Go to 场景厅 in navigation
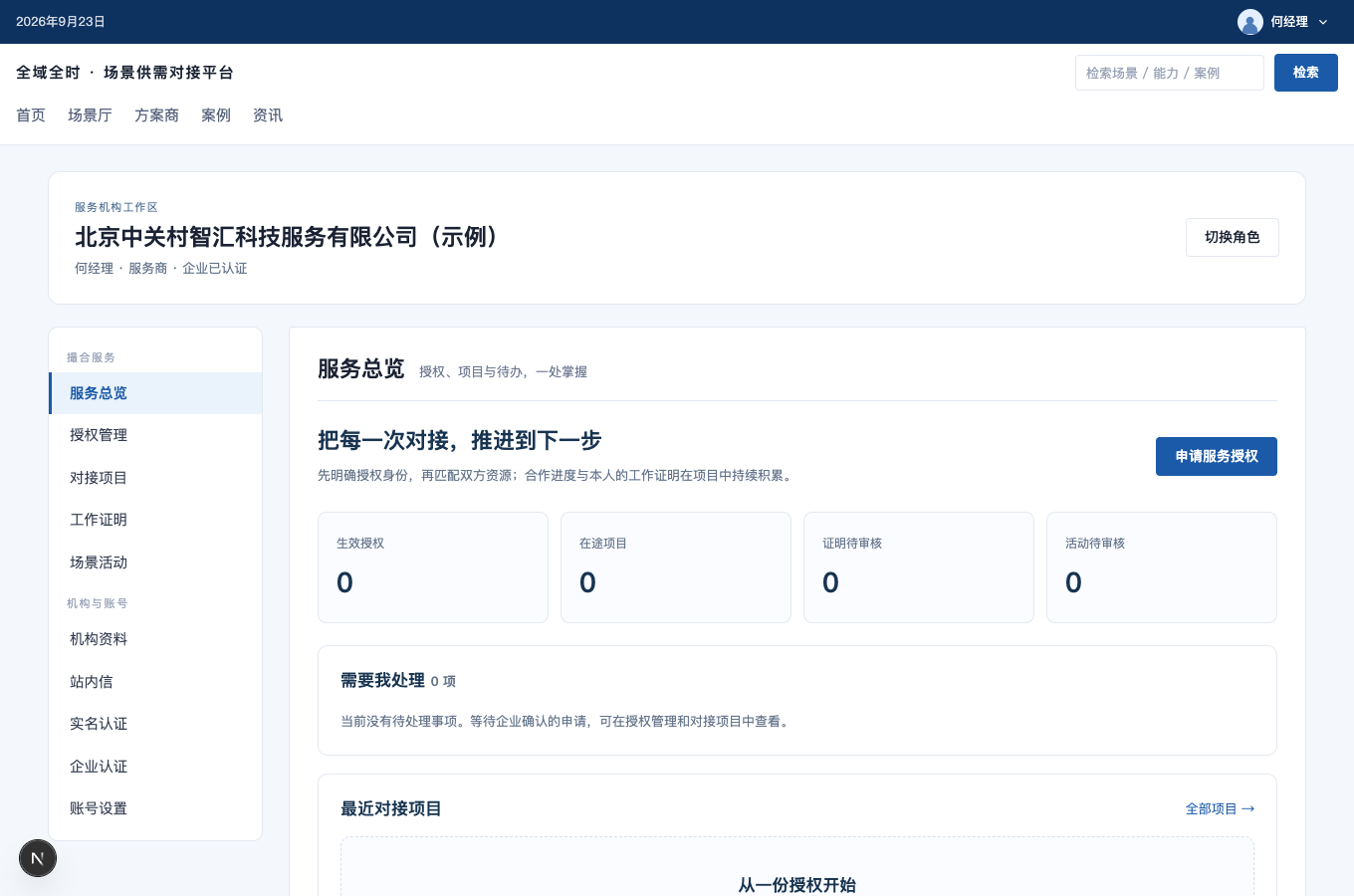The height and width of the screenshot is (896, 1354). coord(90,115)
